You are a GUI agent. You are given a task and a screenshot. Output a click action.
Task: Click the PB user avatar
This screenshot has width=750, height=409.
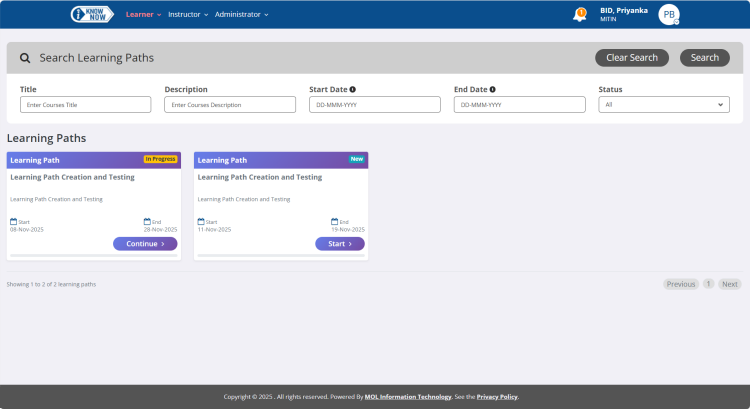(x=668, y=14)
